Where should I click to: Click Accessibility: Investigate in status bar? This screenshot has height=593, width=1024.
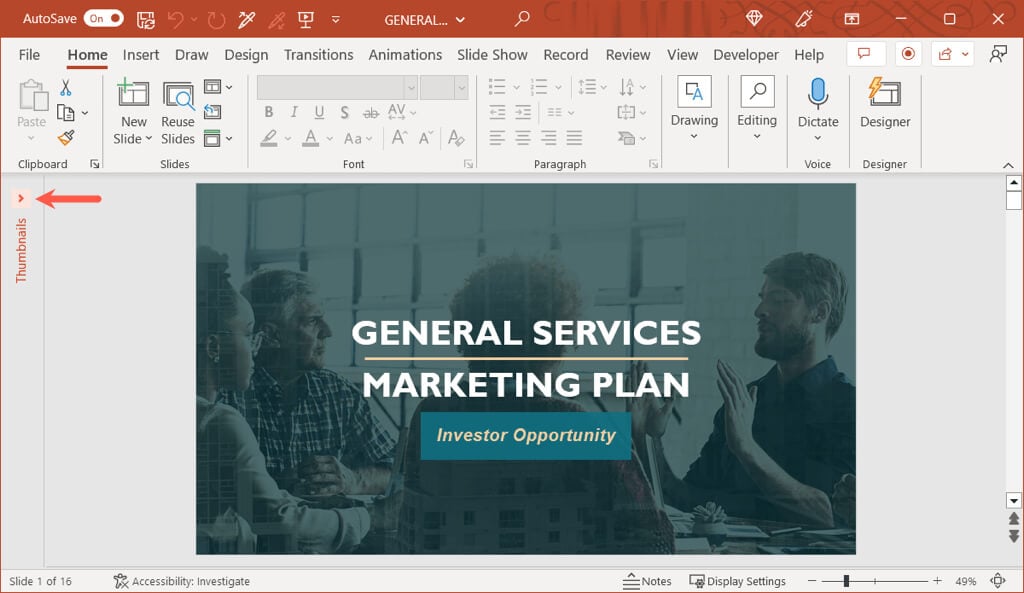click(182, 581)
